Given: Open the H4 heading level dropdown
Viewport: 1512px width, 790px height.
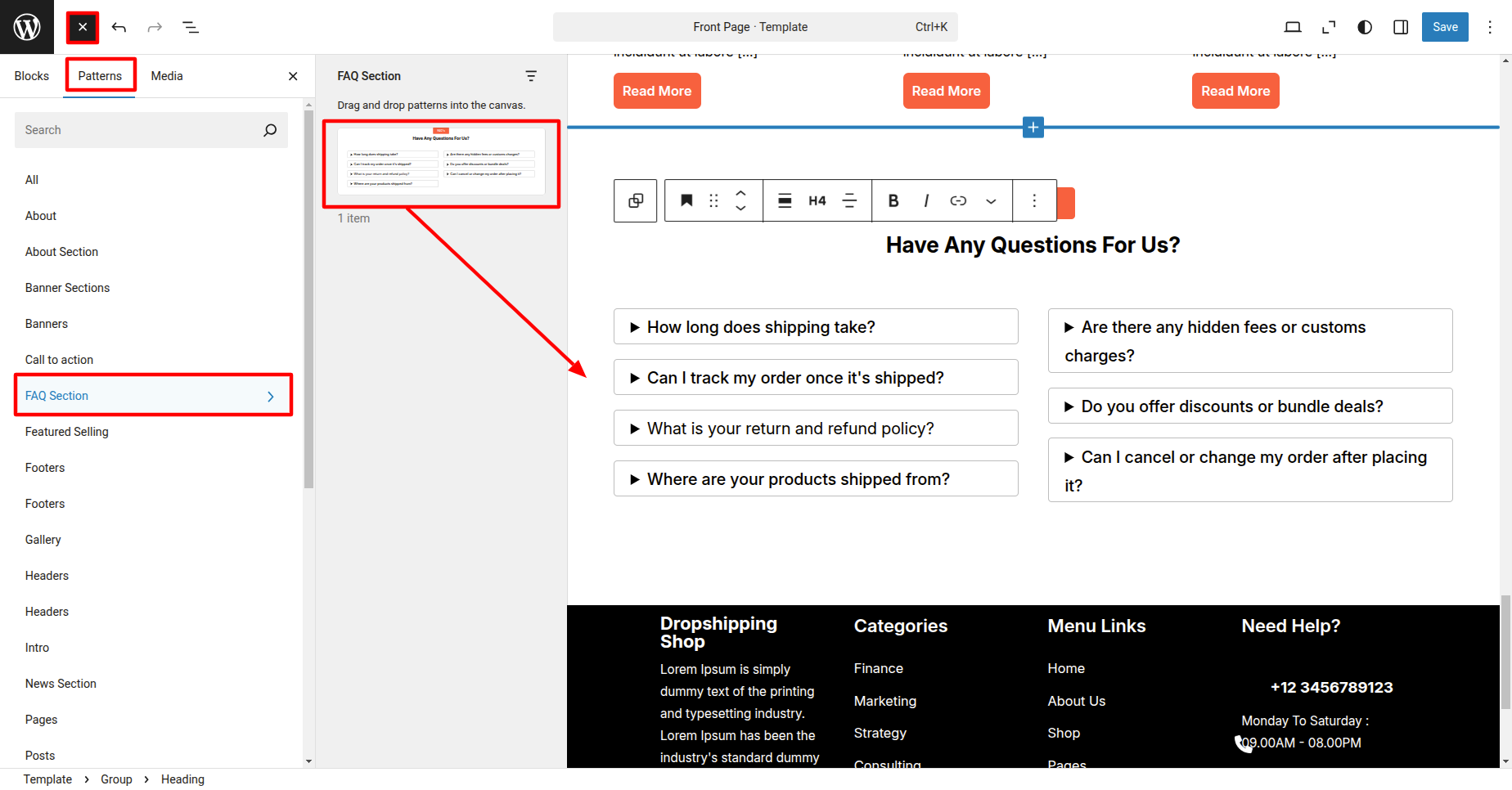Looking at the screenshot, I should [x=817, y=200].
